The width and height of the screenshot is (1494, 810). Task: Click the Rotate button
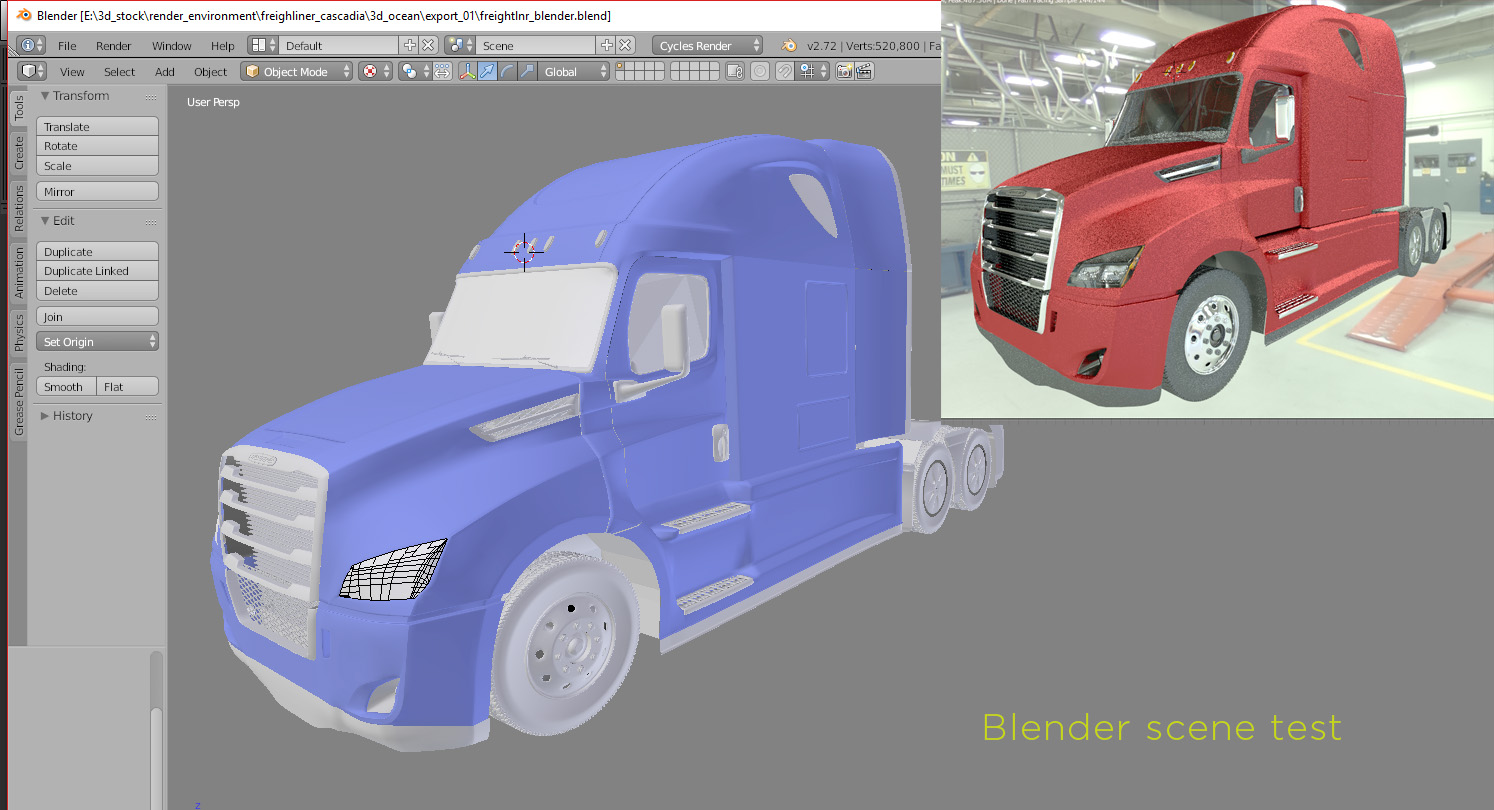pos(98,146)
